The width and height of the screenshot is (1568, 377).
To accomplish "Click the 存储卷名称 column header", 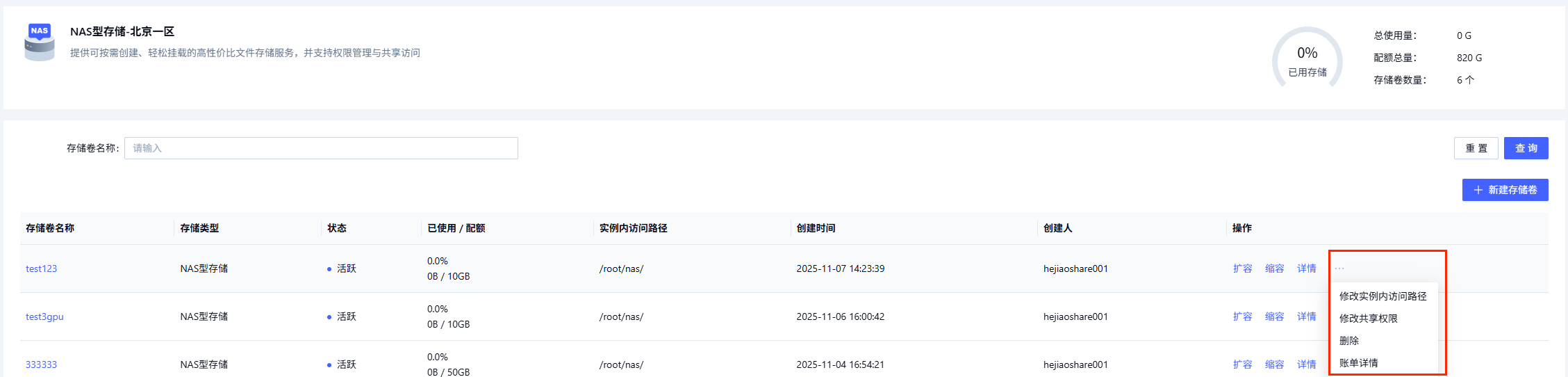I will coord(50,228).
